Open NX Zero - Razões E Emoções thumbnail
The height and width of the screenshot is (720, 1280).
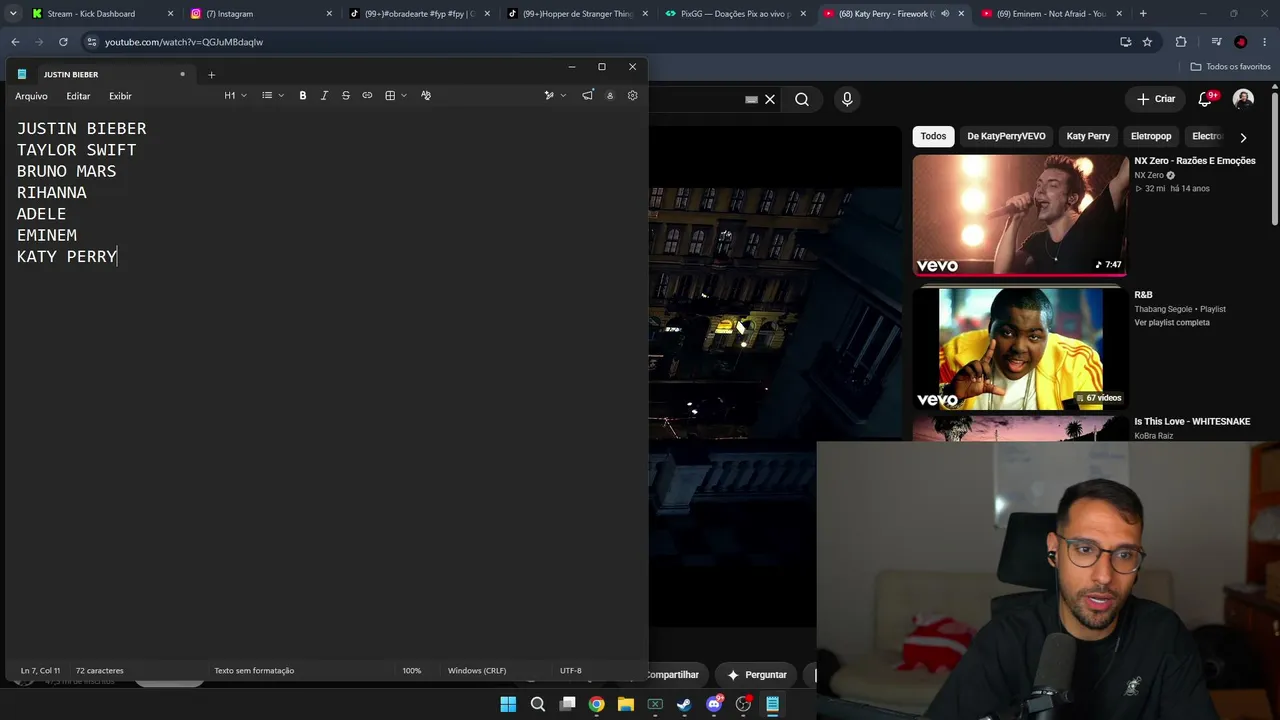(x=1020, y=215)
